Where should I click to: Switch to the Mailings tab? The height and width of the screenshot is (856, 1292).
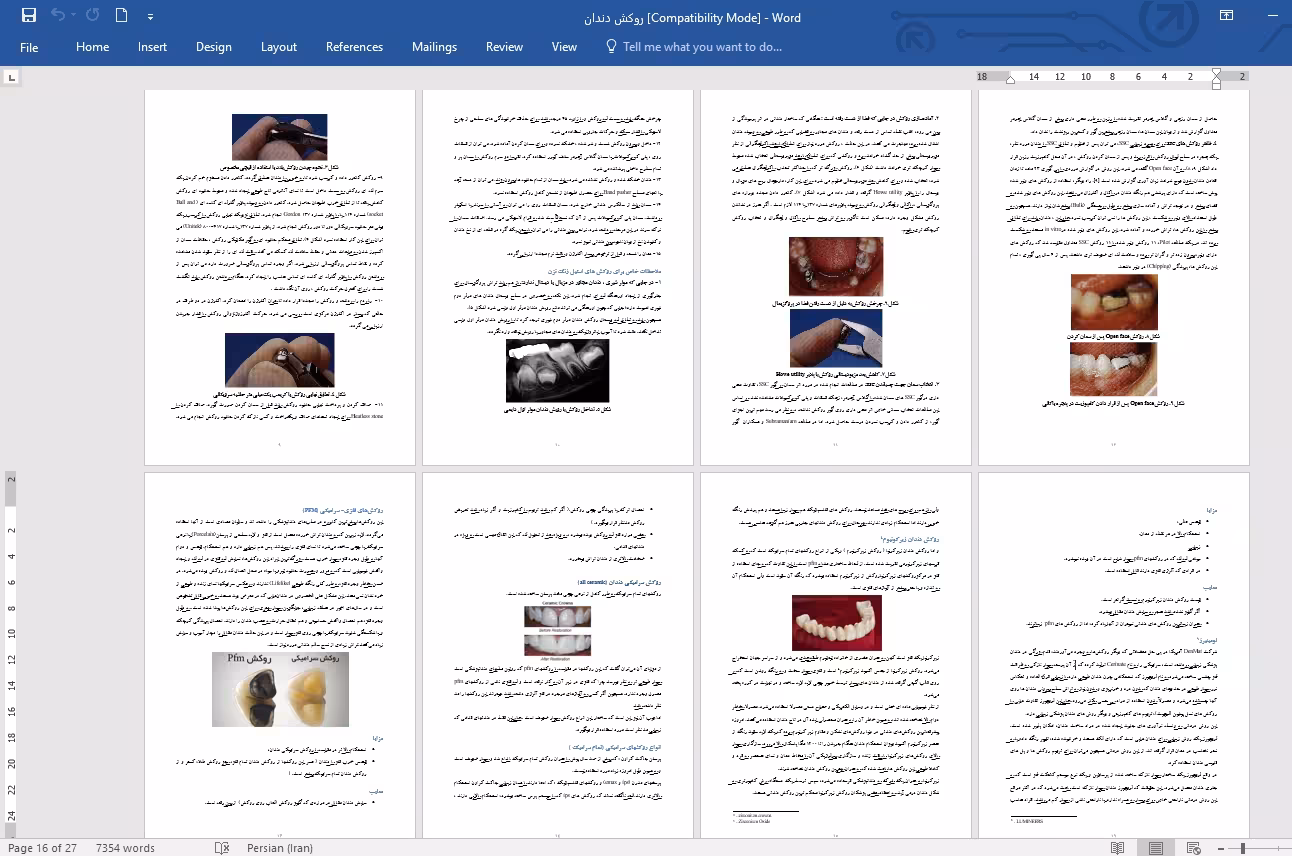(x=434, y=47)
